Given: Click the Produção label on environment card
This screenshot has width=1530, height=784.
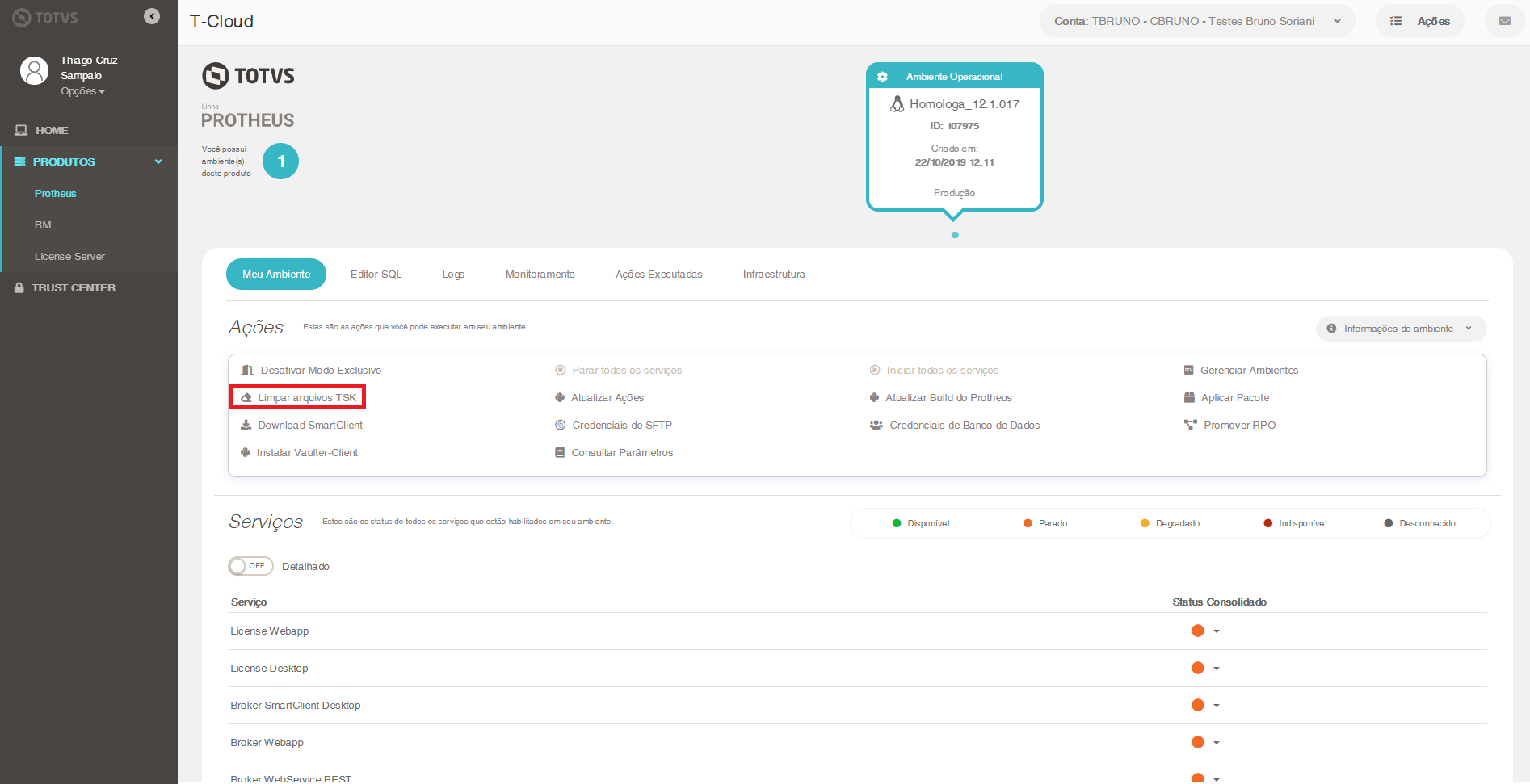Looking at the screenshot, I should click(x=954, y=193).
